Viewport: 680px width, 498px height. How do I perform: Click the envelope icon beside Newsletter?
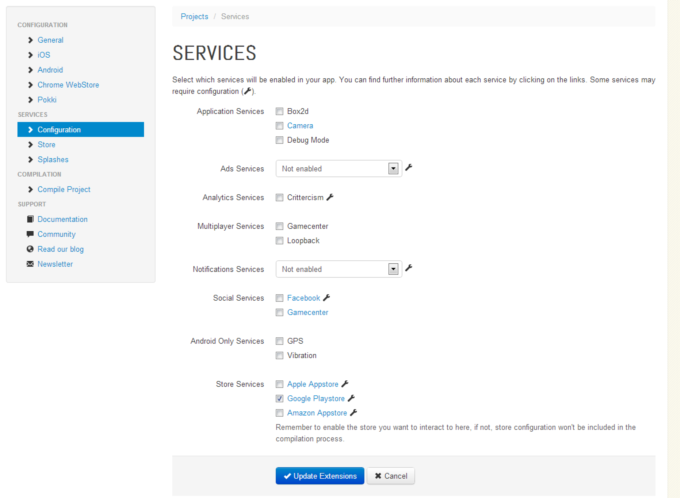[30, 264]
